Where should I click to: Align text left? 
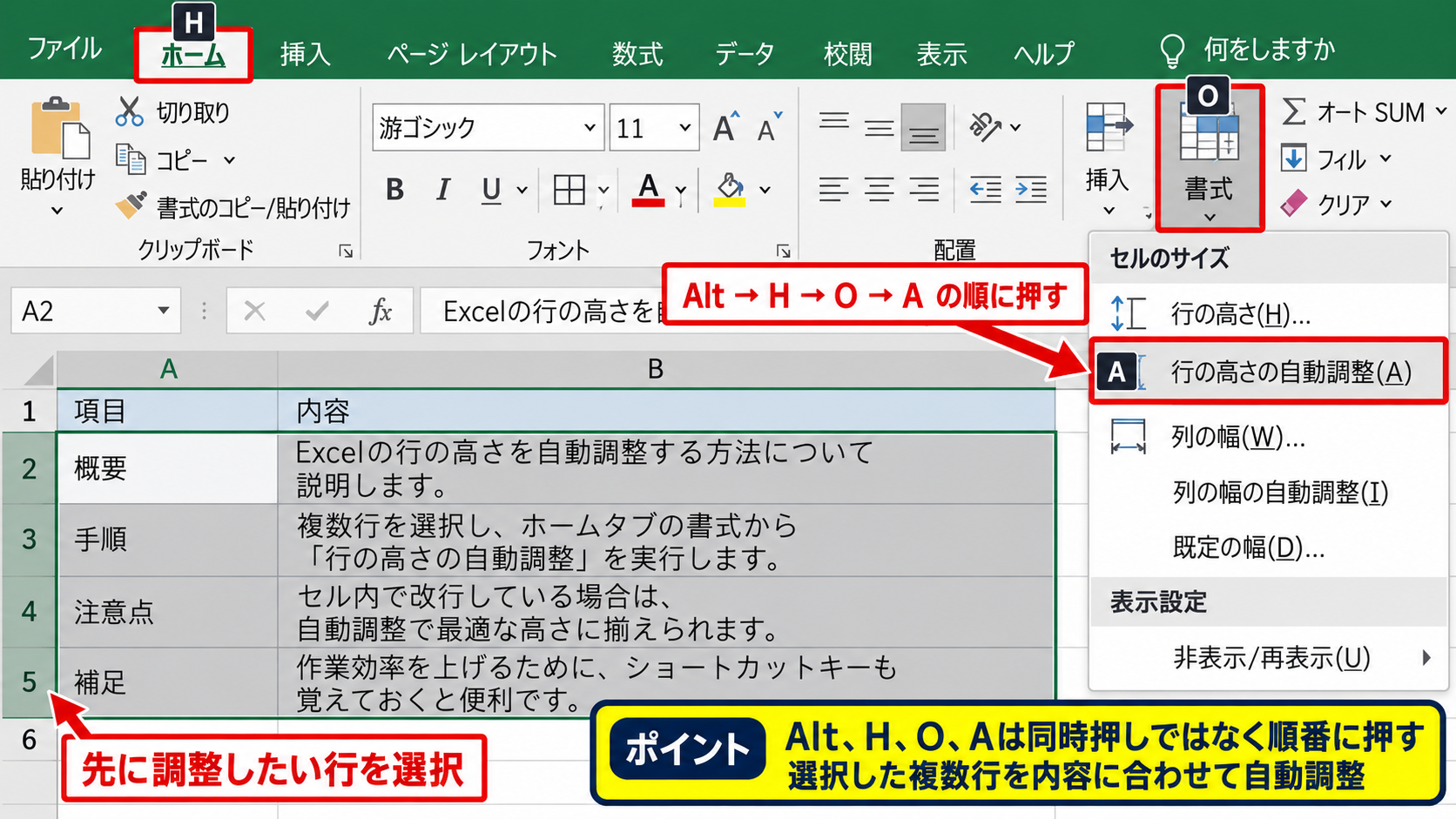click(x=834, y=189)
